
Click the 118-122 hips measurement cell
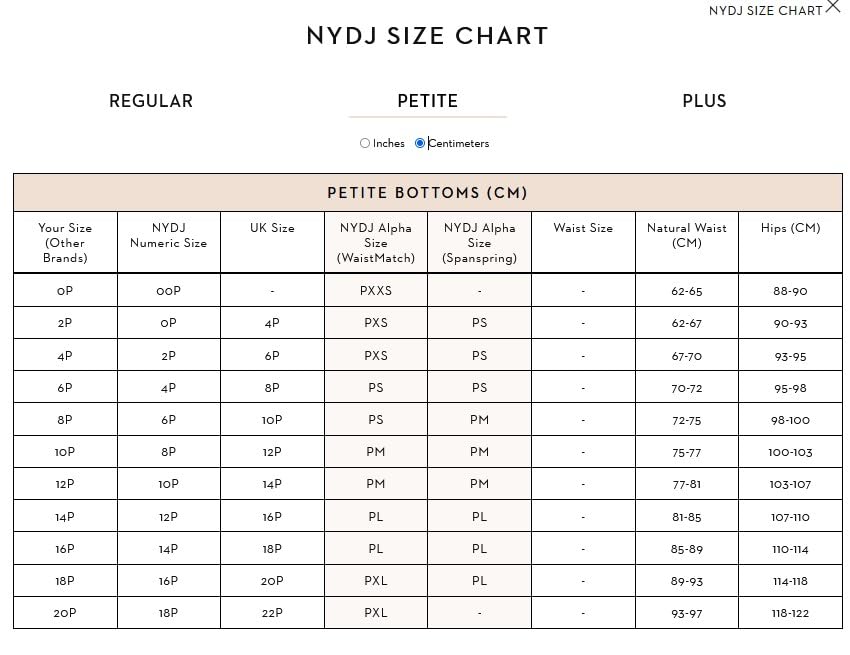pos(790,613)
